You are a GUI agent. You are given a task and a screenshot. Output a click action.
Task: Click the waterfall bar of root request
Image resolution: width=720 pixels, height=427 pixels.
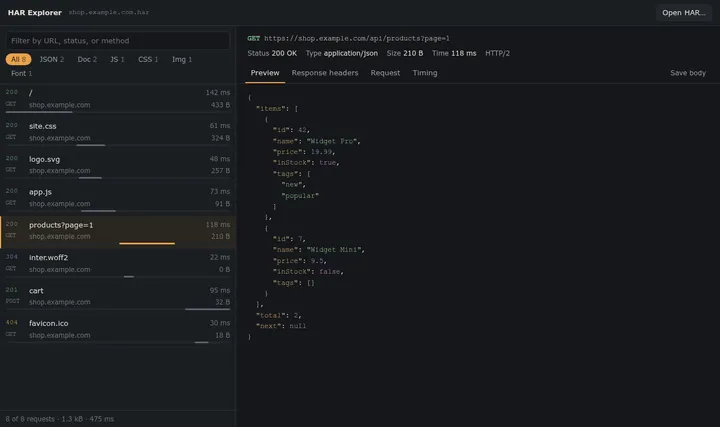(x=39, y=112)
